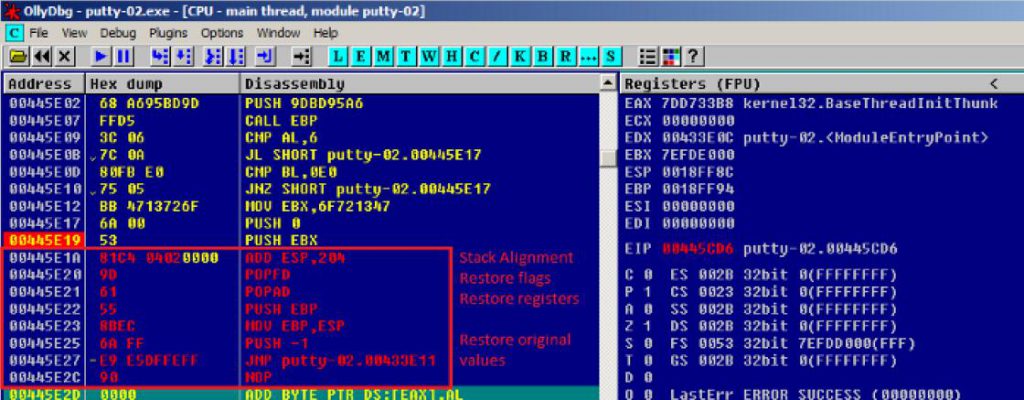The image size is (1024, 400).
Task: Select the JL SHORT putty-02.00445E17 row
Action: [x=301, y=155]
